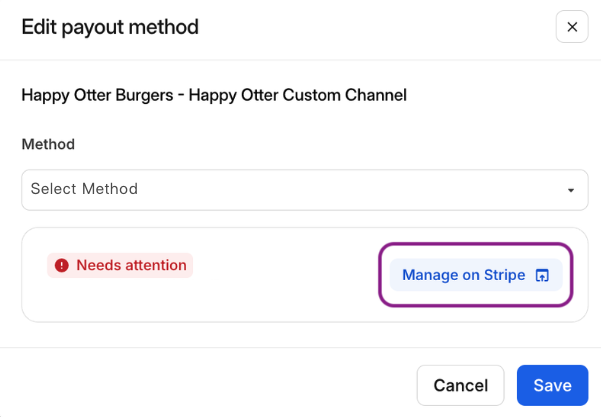Screen dimensions: 601x417
Task: Click the Manage on Stripe text
Action: coord(463,275)
